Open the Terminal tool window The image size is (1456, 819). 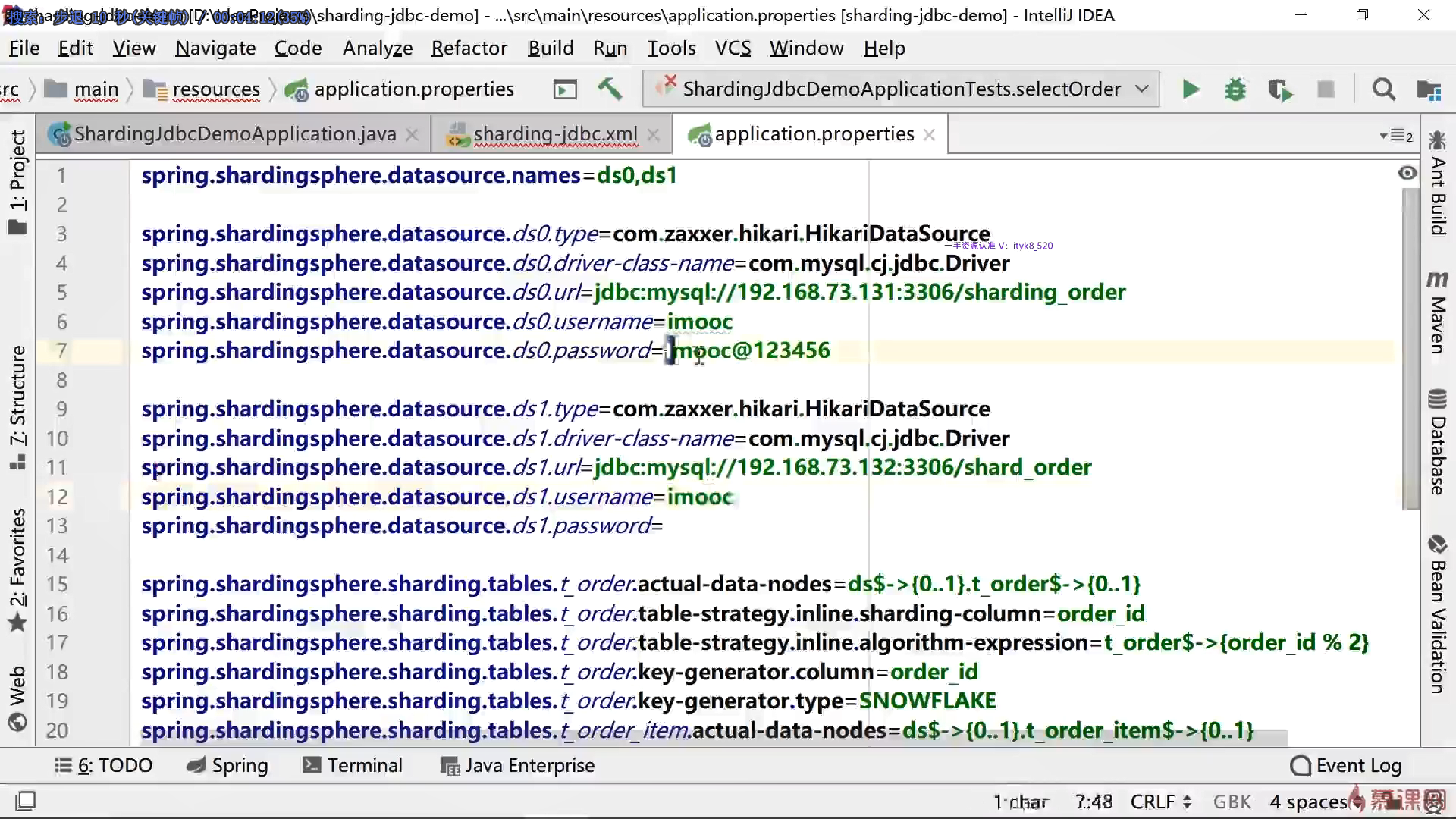353,765
